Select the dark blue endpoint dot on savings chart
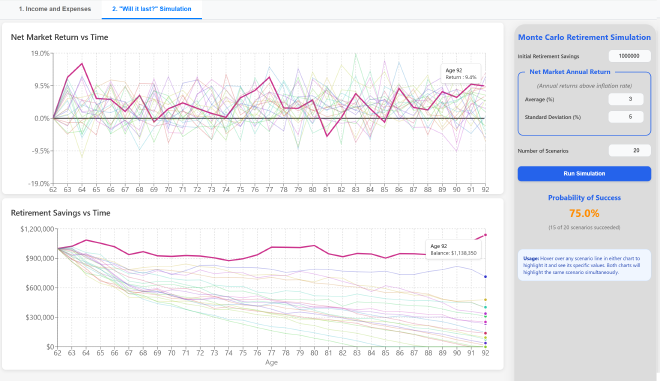 485,277
